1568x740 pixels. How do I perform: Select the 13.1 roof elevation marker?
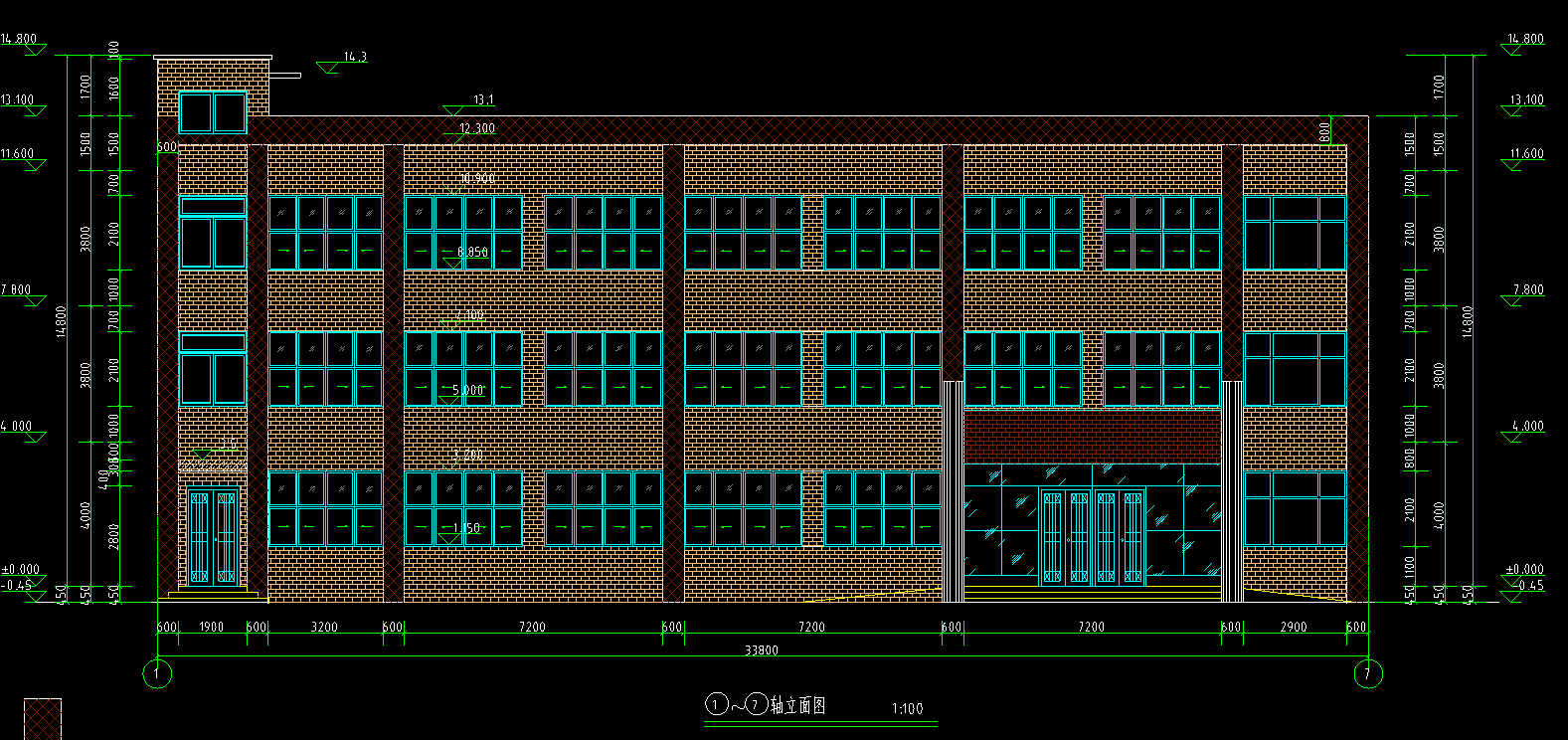(x=454, y=109)
